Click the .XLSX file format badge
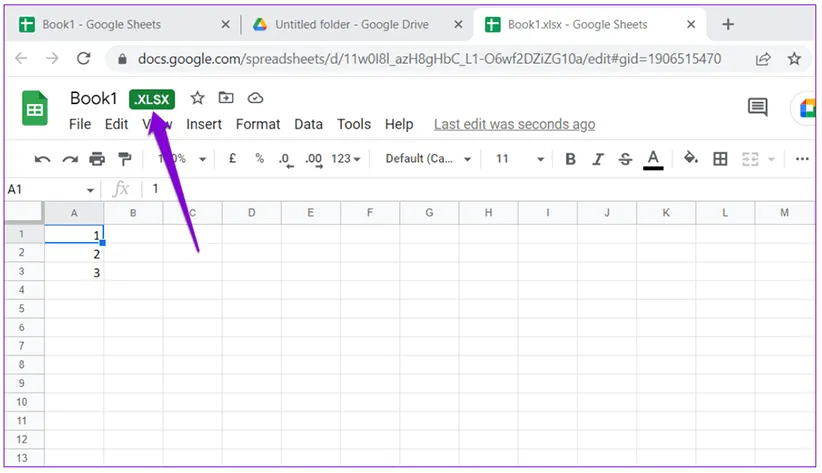The height and width of the screenshot is (473, 822). (x=152, y=99)
